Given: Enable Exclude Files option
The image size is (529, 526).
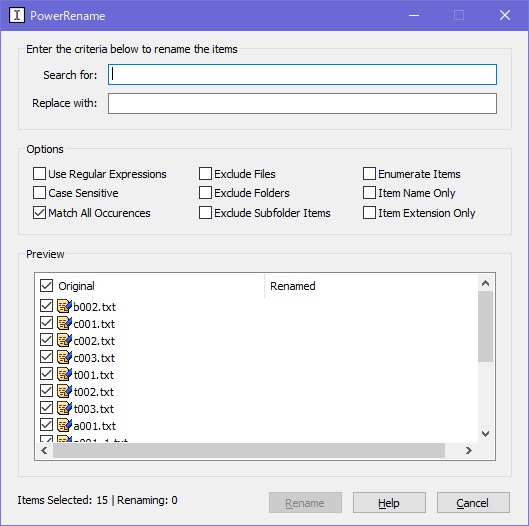Looking at the screenshot, I should click(205, 174).
